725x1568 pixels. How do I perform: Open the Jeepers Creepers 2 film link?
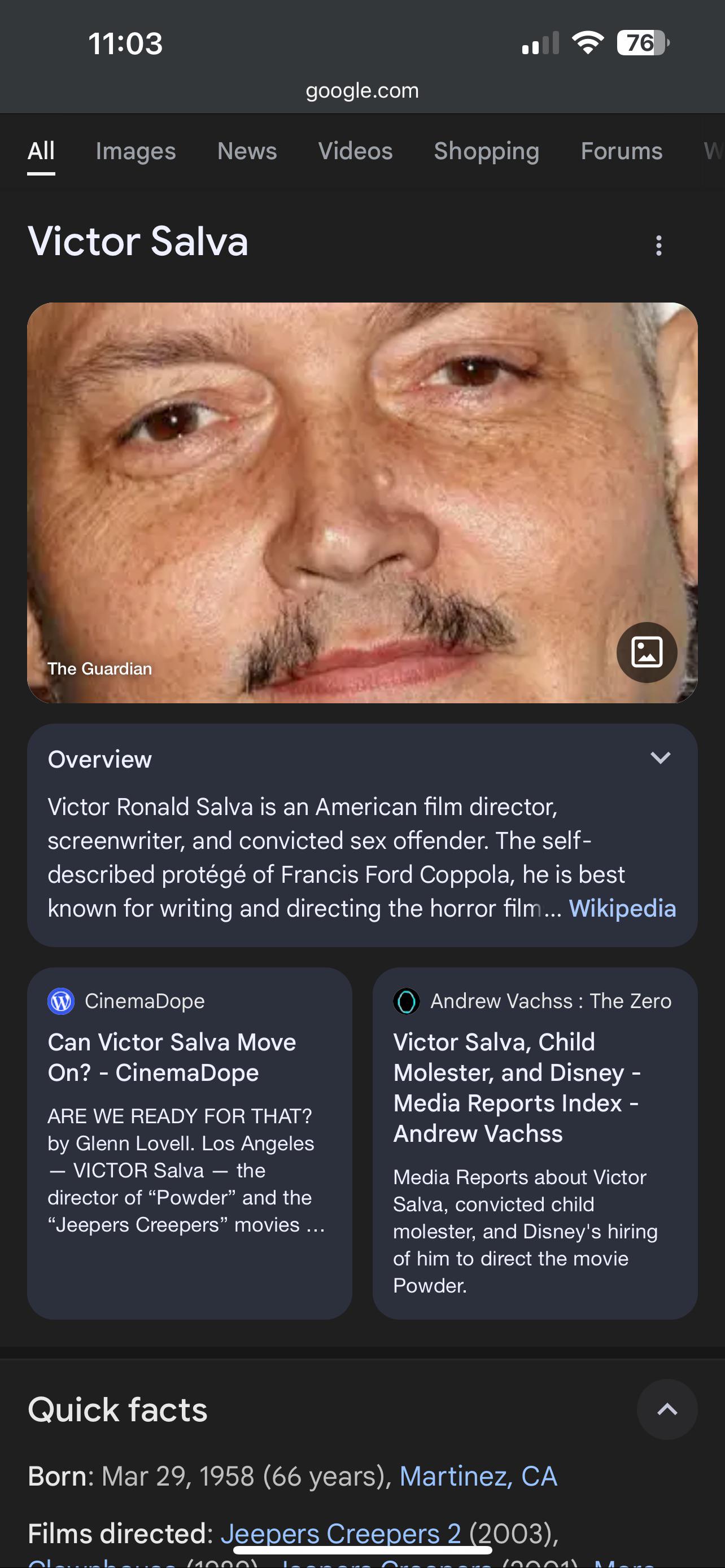pos(340,1534)
